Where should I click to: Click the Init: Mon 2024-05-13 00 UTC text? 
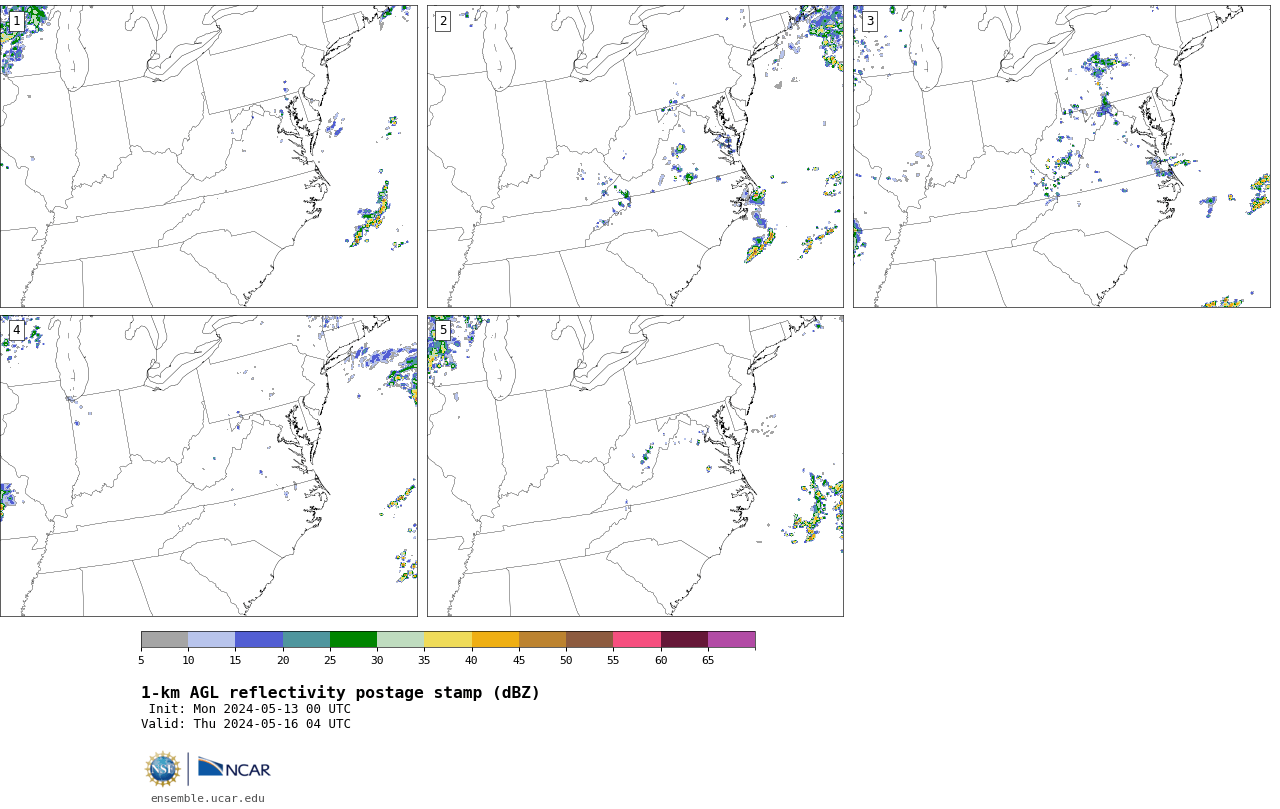(x=250, y=709)
